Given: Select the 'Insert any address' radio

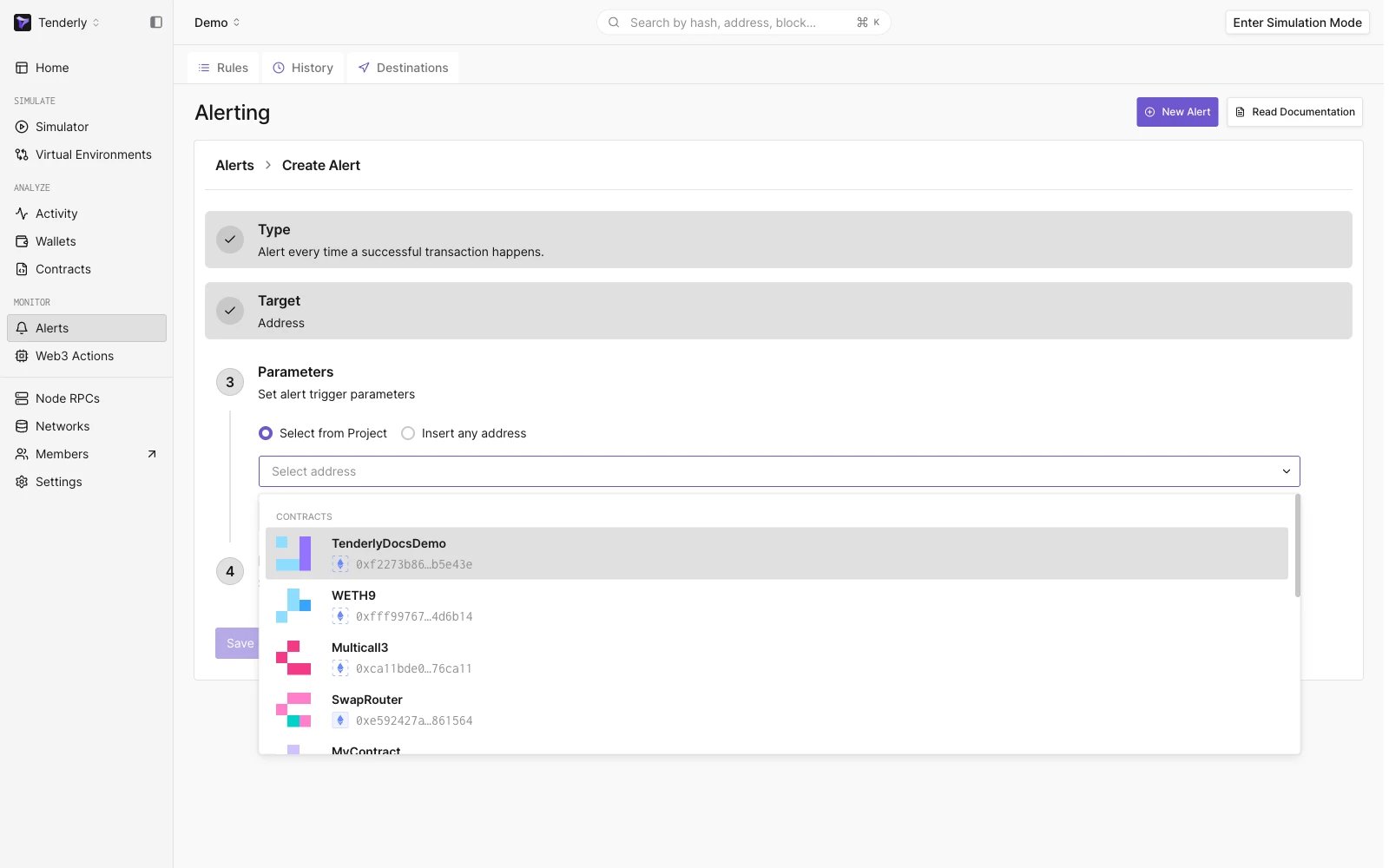Looking at the screenshot, I should 408,433.
